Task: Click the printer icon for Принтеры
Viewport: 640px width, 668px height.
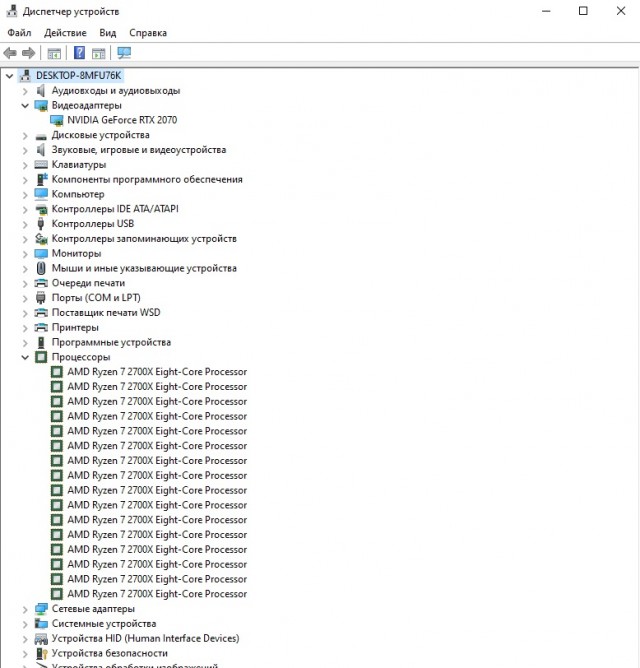Action: (41, 327)
